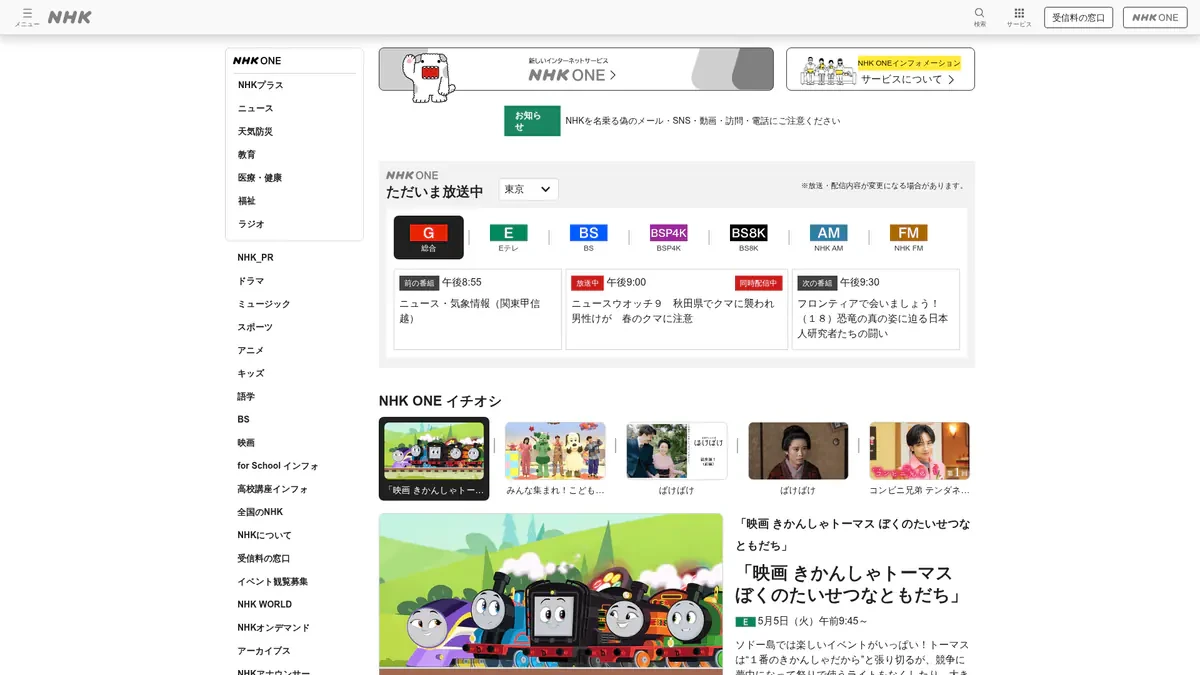1200x675 pixels.
Task: Open ドラマ sidebar link
Action: [251, 281]
